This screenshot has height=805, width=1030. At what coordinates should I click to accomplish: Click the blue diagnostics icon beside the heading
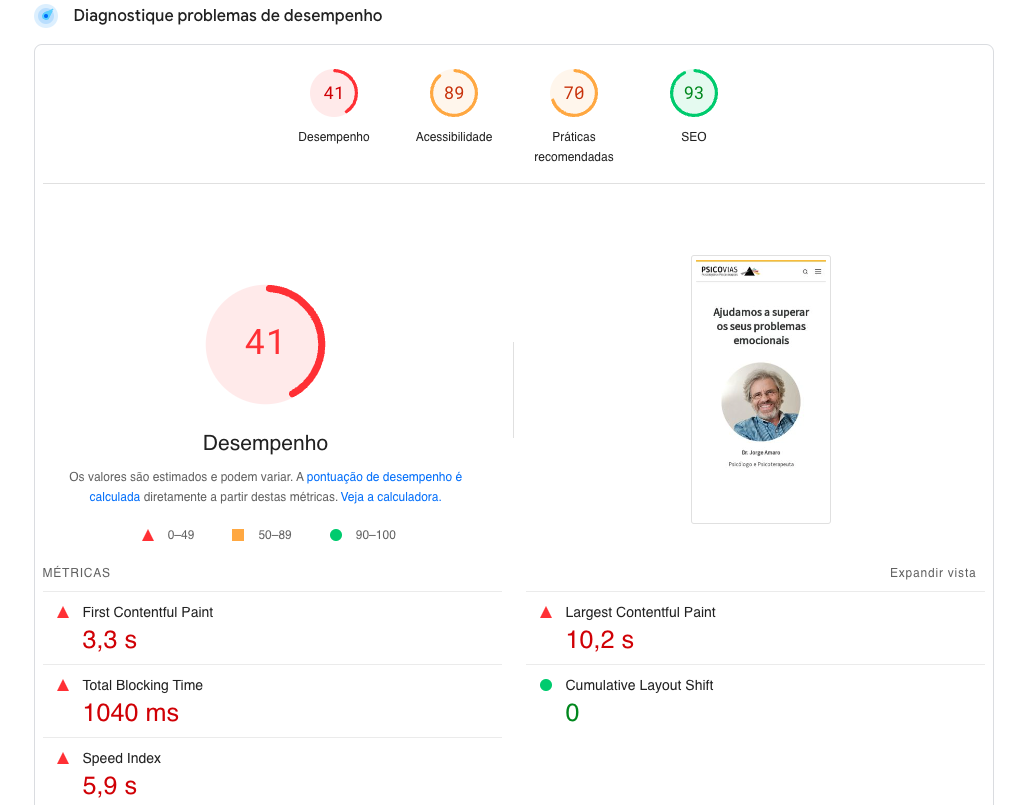pyautogui.click(x=46, y=16)
